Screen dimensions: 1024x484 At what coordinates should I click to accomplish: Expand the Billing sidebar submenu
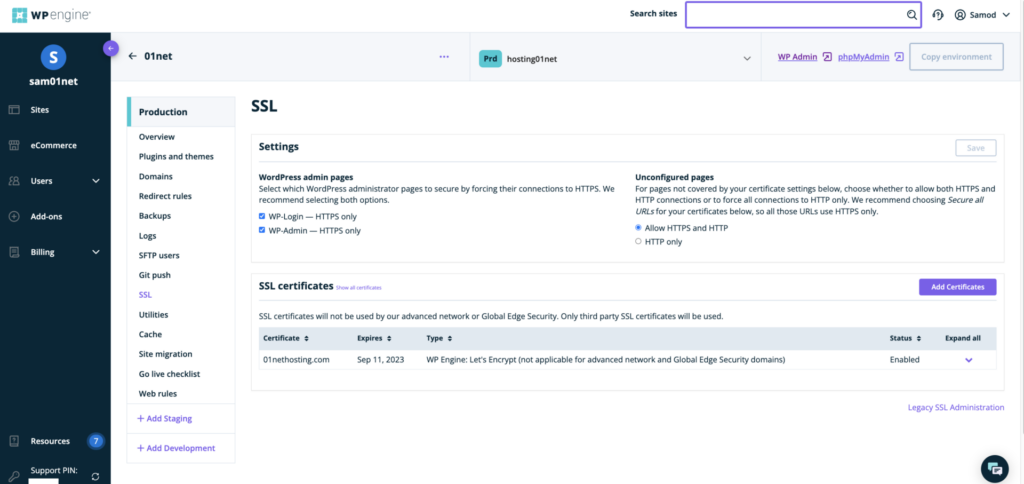tap(96, 252)
